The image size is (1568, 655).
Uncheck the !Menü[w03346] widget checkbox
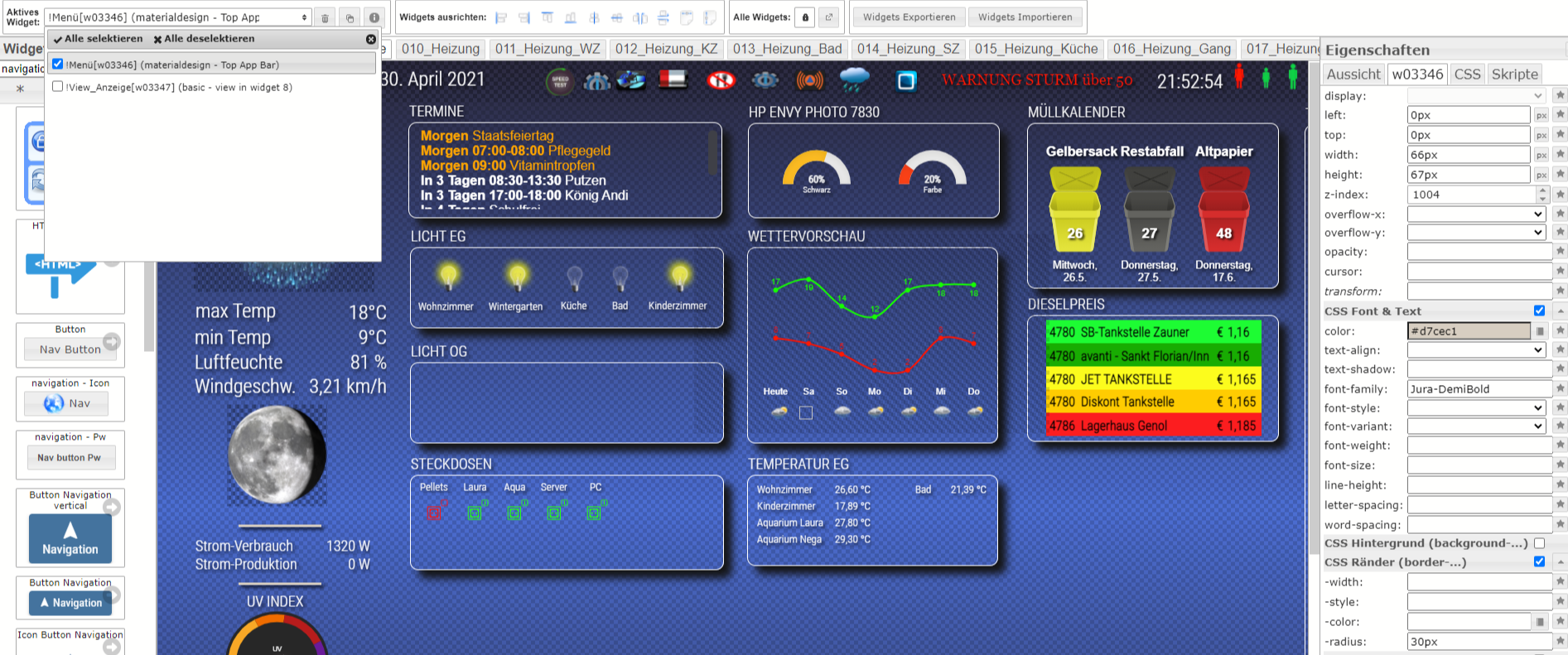coord(57,64)
